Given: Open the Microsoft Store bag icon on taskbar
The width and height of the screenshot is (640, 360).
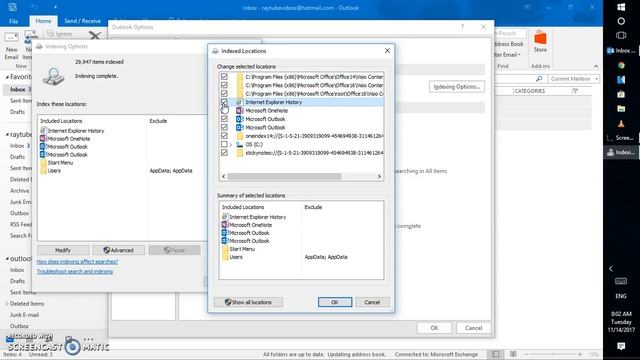Looking at the screenshot, I should (x=621, y=94).
